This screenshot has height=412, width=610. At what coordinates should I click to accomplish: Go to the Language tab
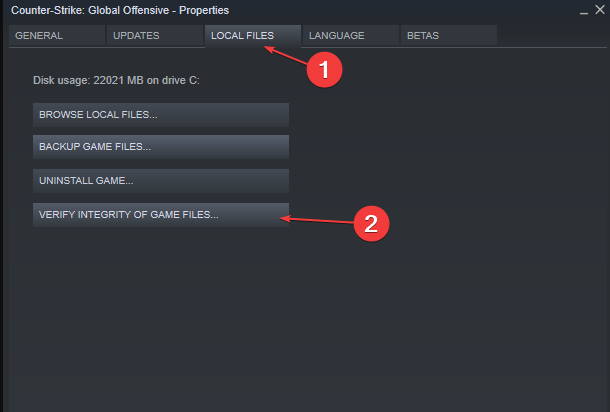(x=348, y=36)
